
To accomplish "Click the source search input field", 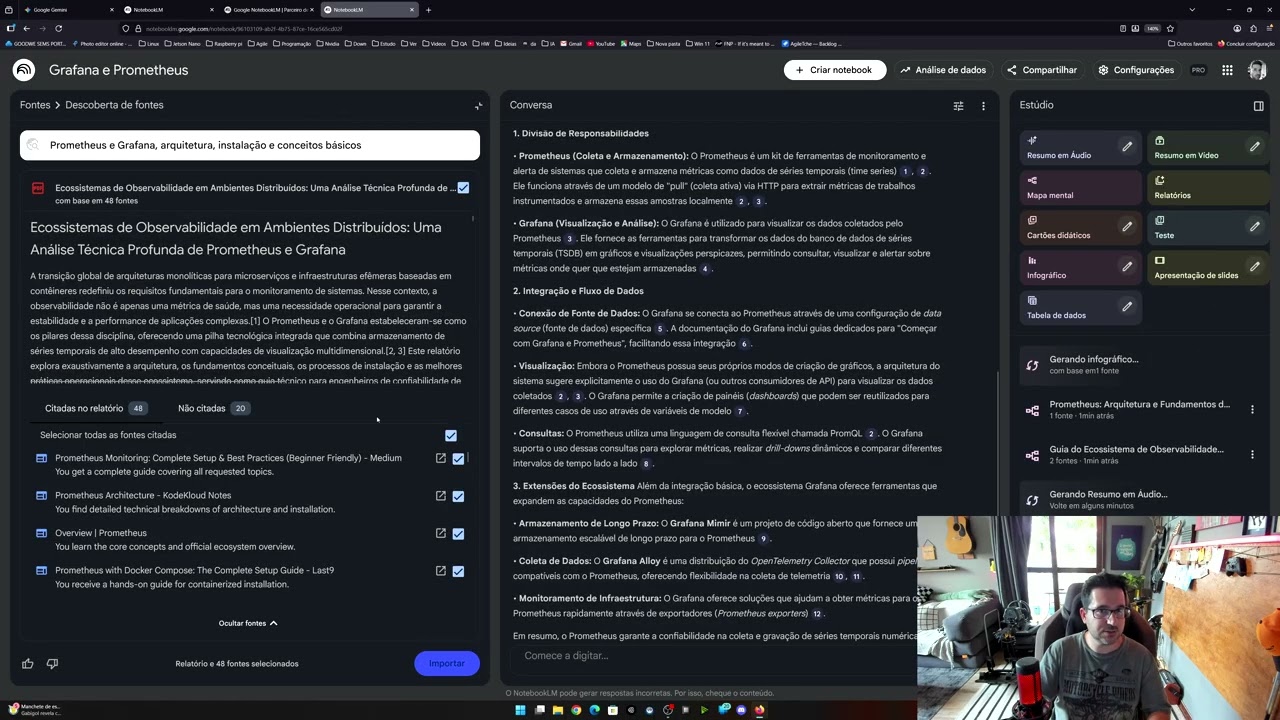I will click(x=250, y=145).
